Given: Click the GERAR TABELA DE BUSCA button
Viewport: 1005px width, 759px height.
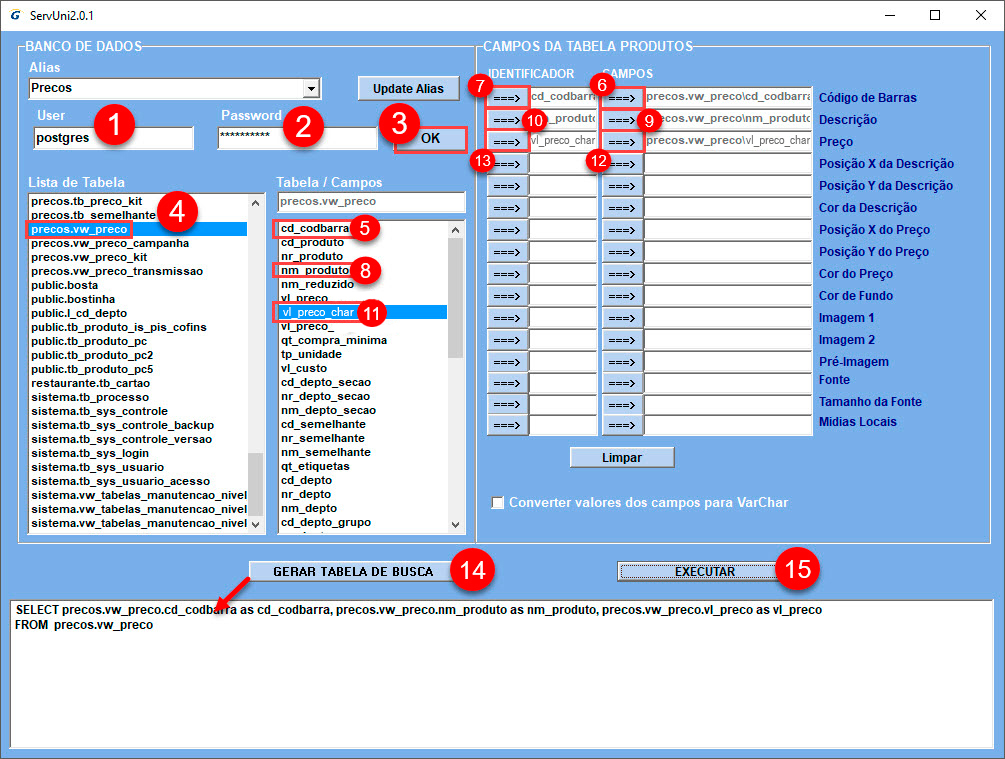Looking at the screenshot, I should [353, 571].
